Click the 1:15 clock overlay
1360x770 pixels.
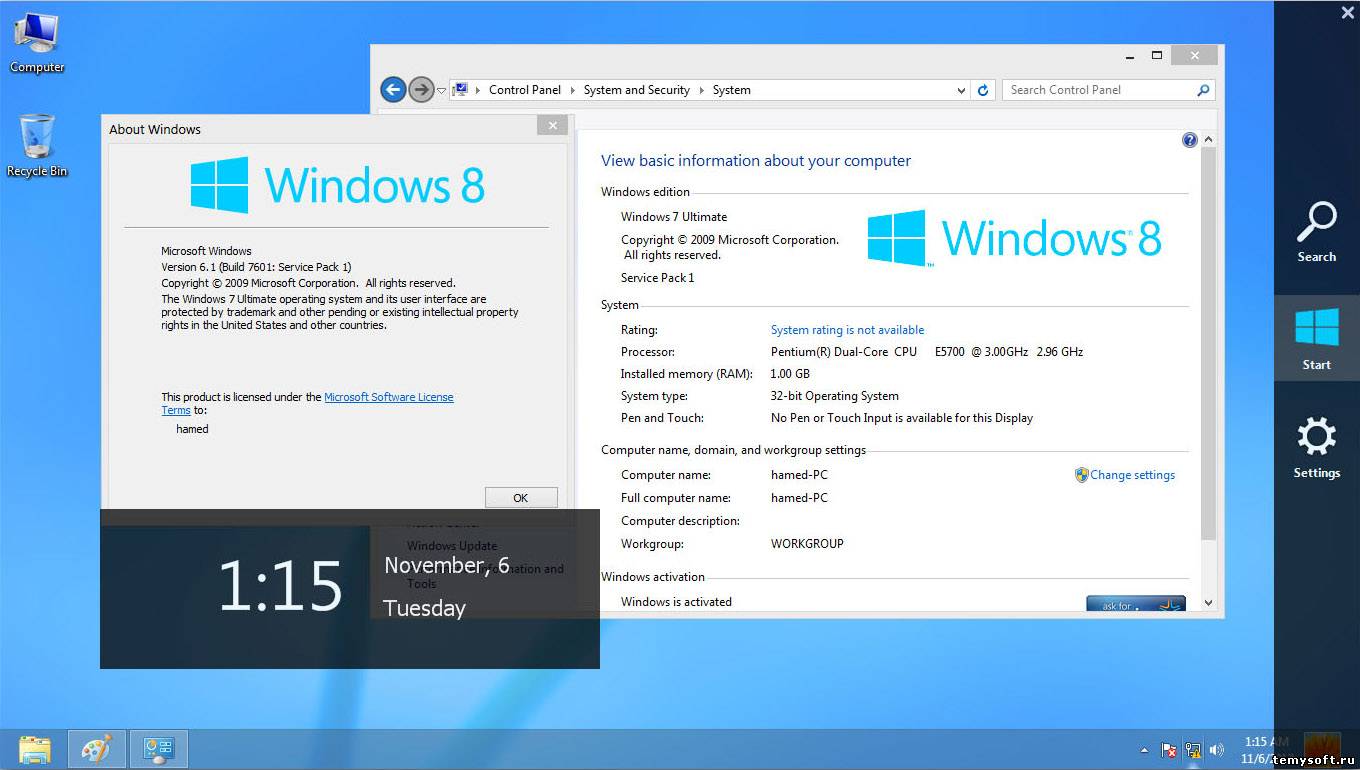281,586
